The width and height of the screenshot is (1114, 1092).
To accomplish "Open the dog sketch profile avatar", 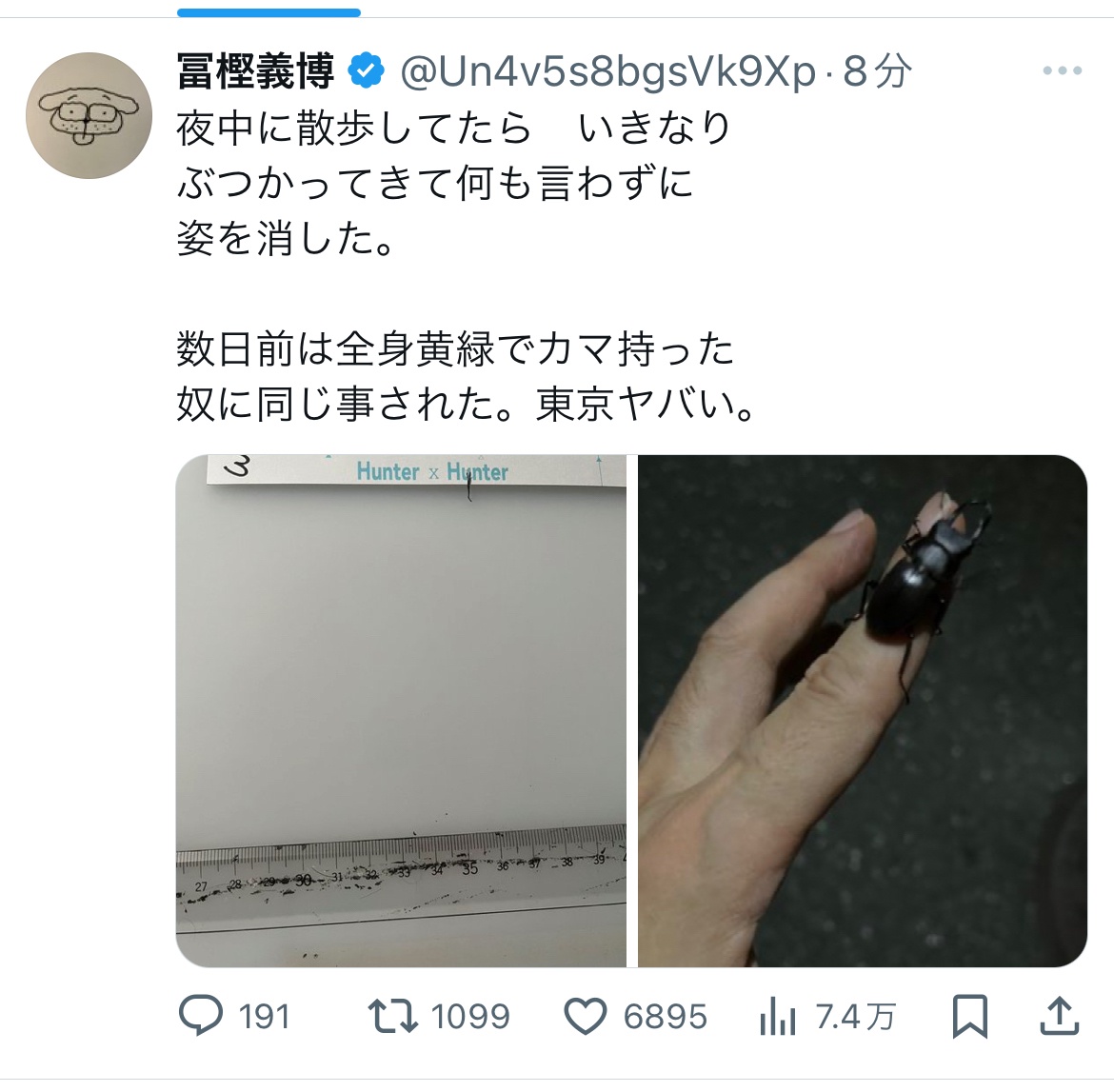I will pyautogui.click(x=89, y=115).
